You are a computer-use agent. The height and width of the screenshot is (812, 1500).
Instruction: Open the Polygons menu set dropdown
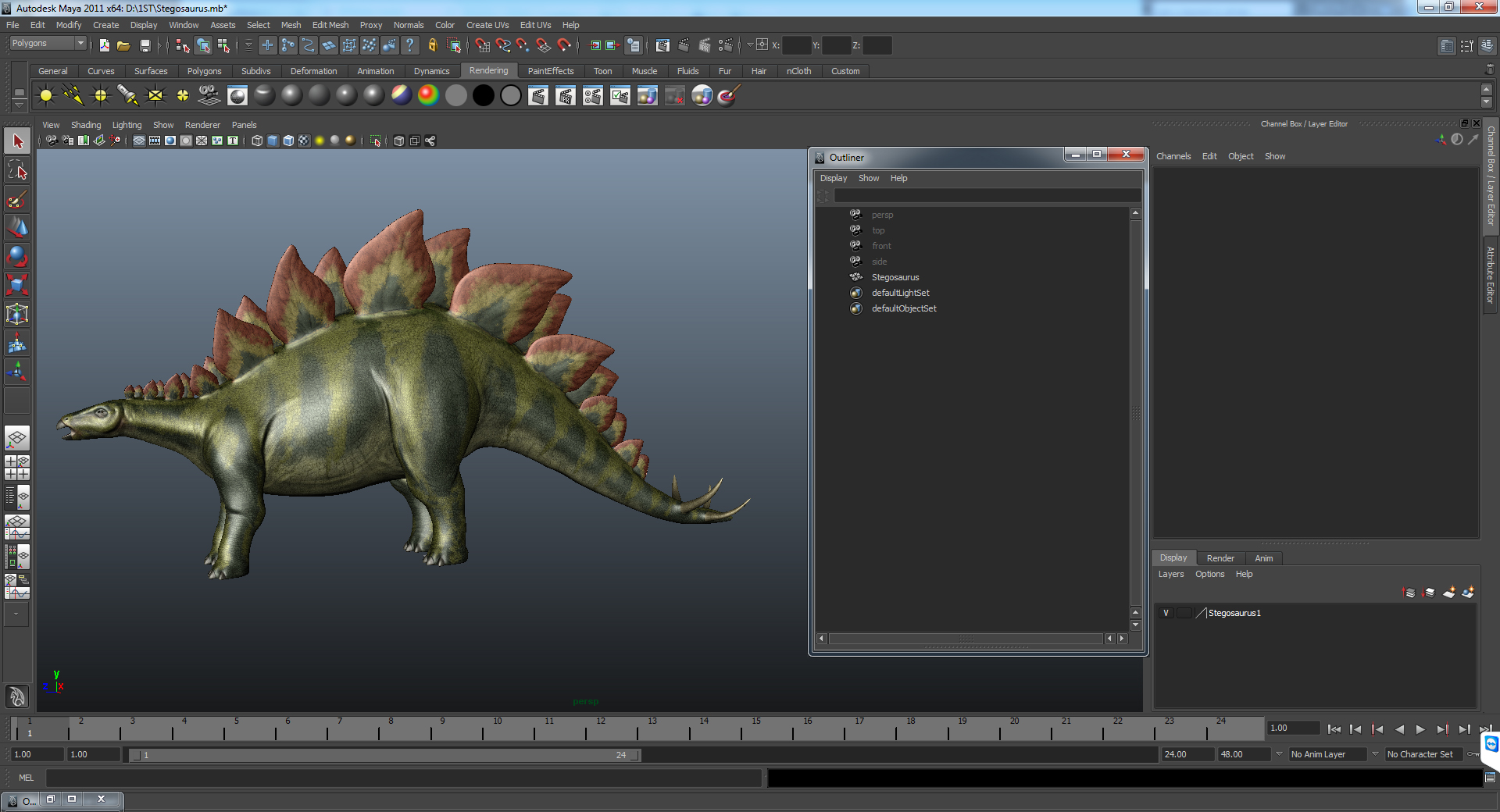[47, 44]
